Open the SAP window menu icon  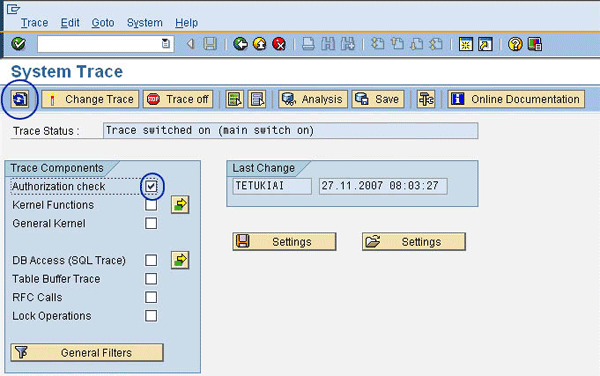click(13, 8)
